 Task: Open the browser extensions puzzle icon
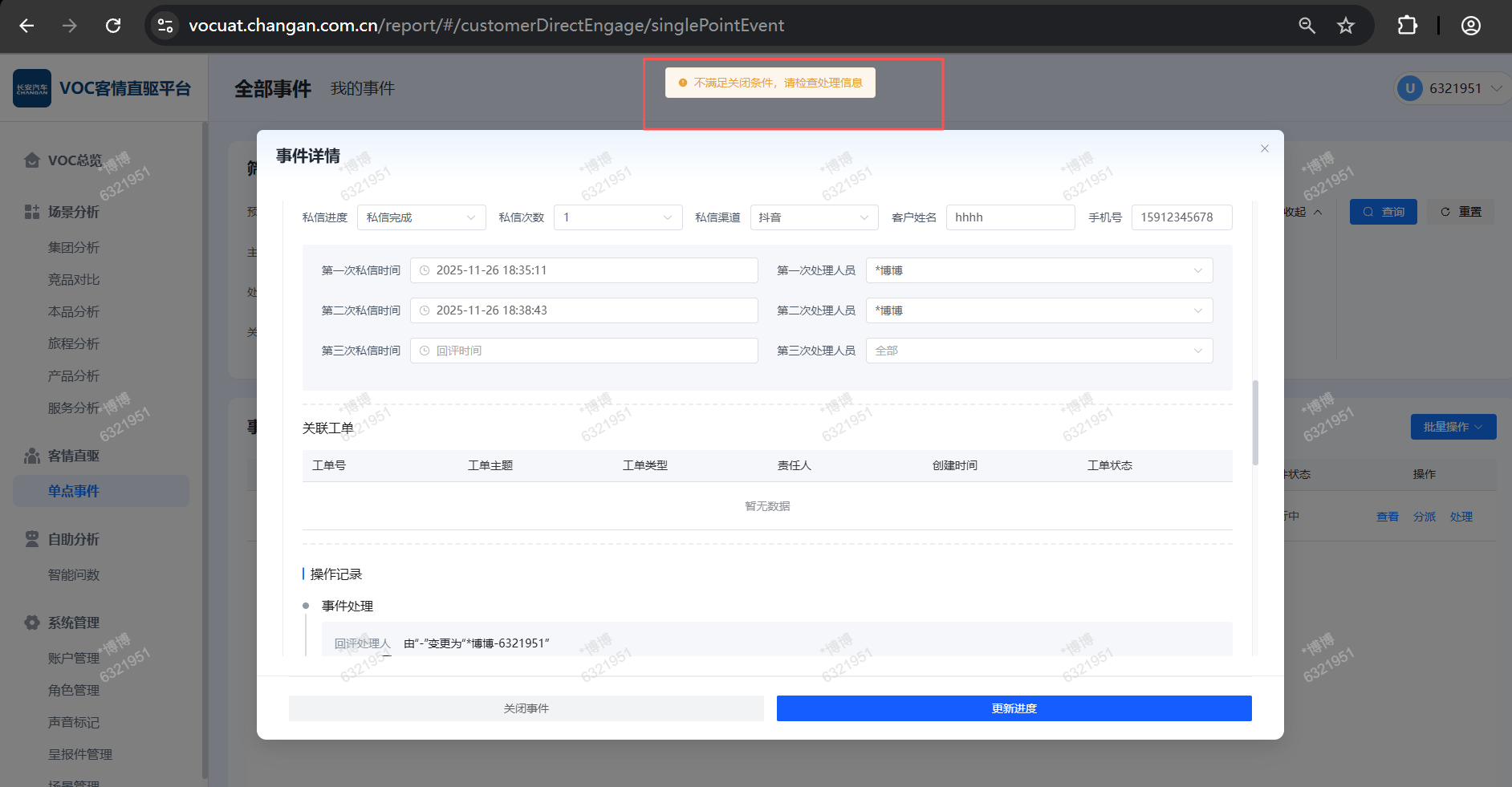pyautogui.click(x=1407, y=26)
